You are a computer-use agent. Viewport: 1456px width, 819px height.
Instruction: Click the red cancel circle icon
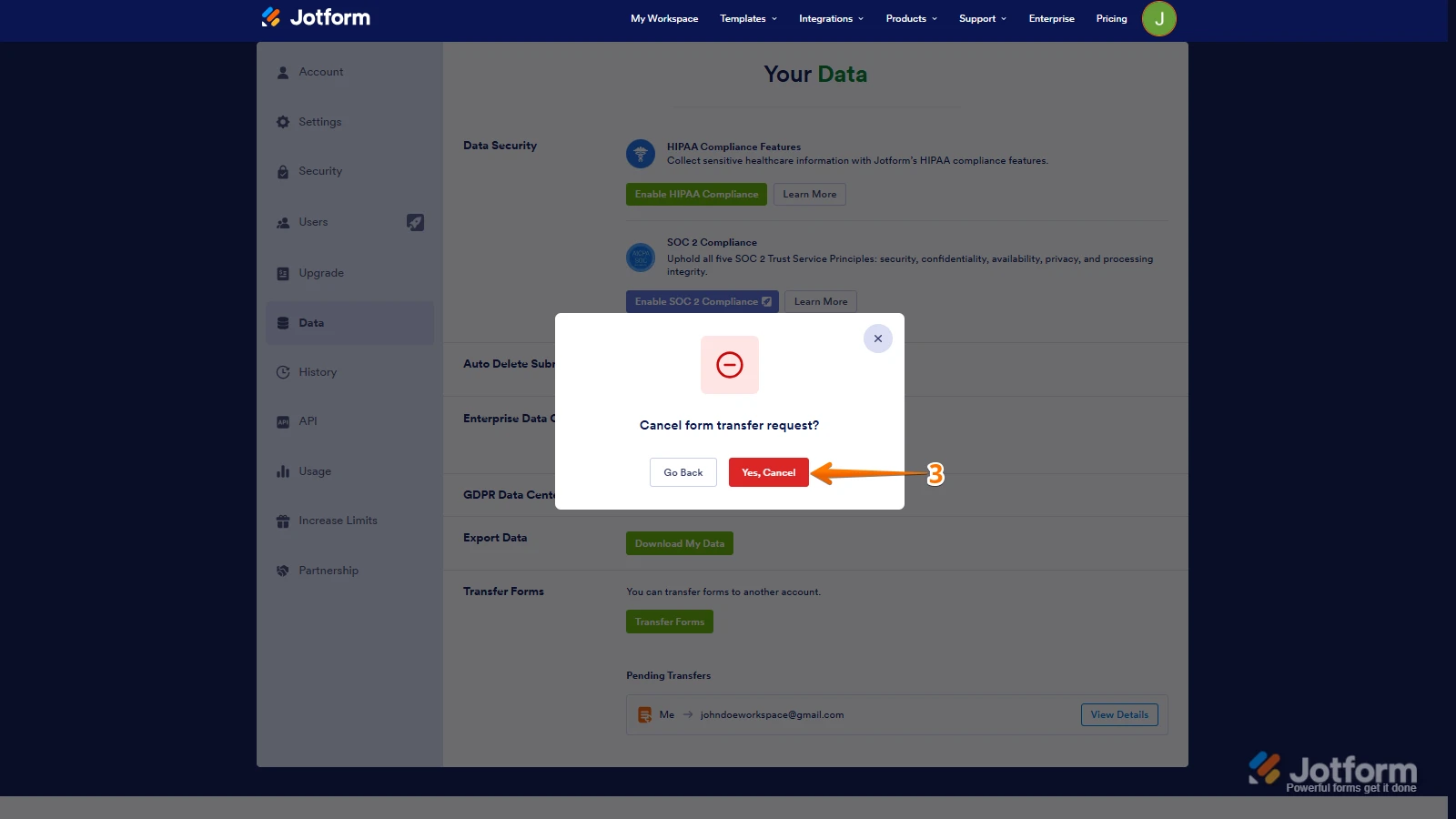coord(729,365)
